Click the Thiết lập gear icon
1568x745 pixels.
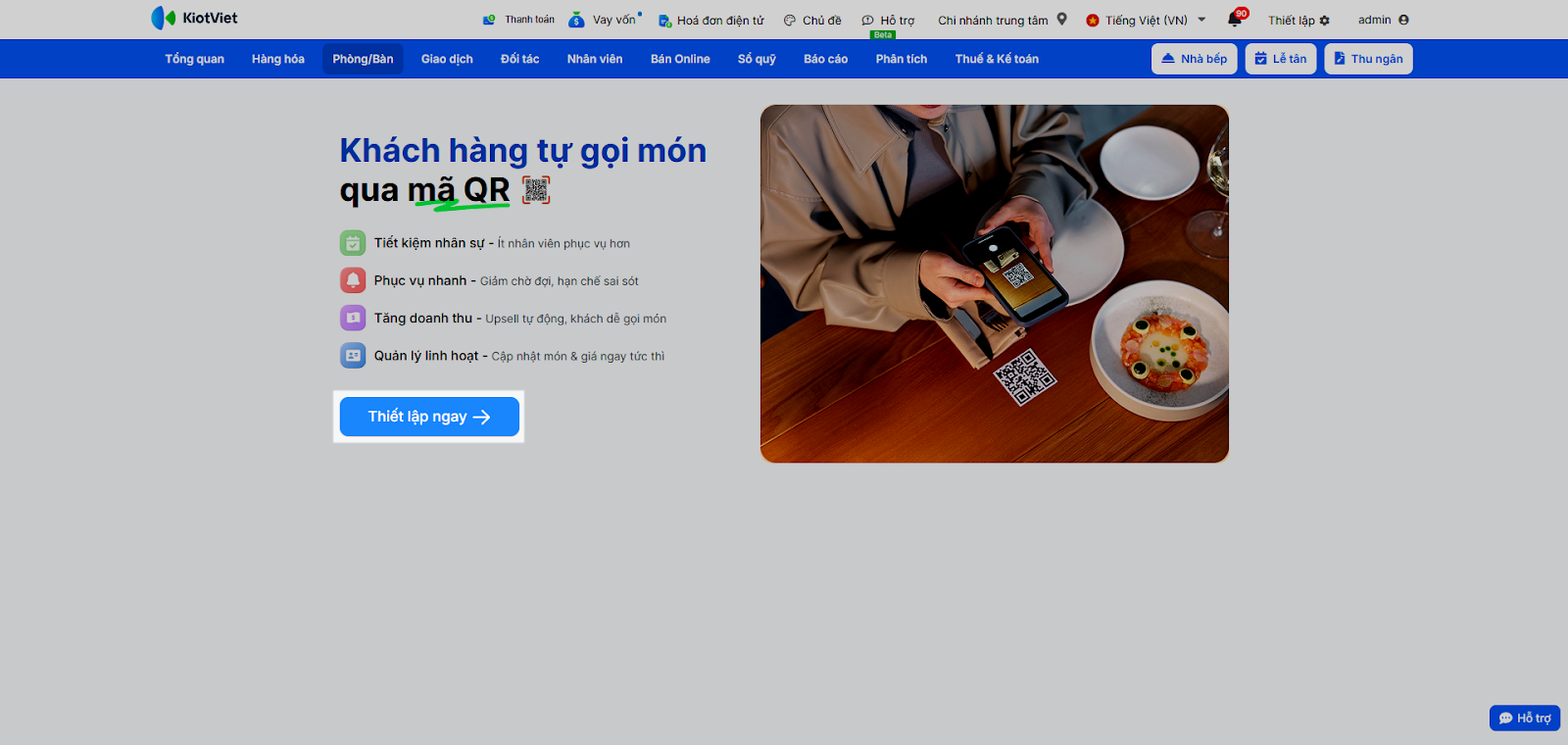(1325, 21)
